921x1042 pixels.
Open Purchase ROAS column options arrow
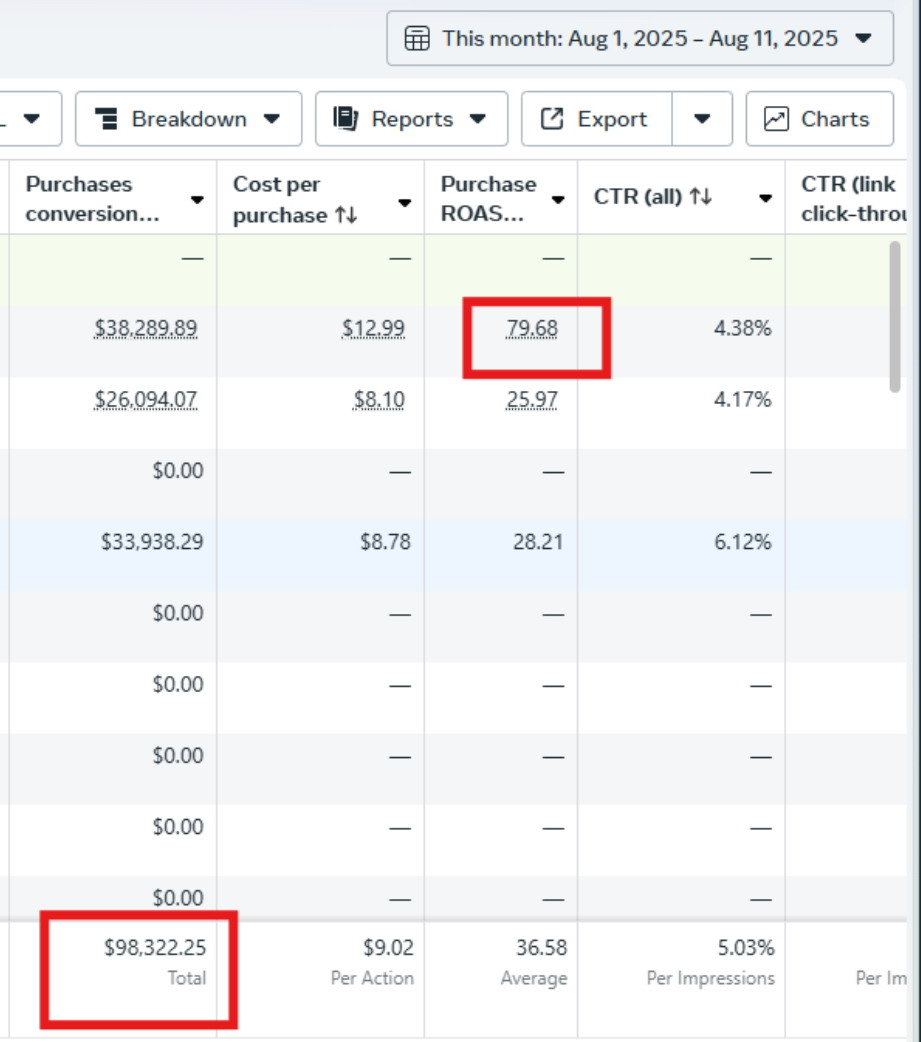(558, 200)
